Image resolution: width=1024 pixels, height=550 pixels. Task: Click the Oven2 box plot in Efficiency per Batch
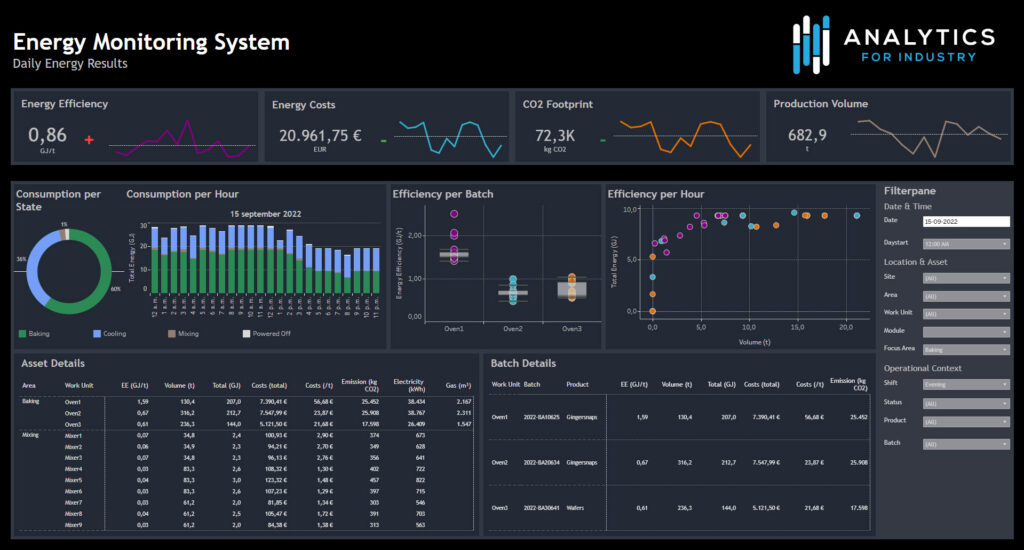[512, 292]
